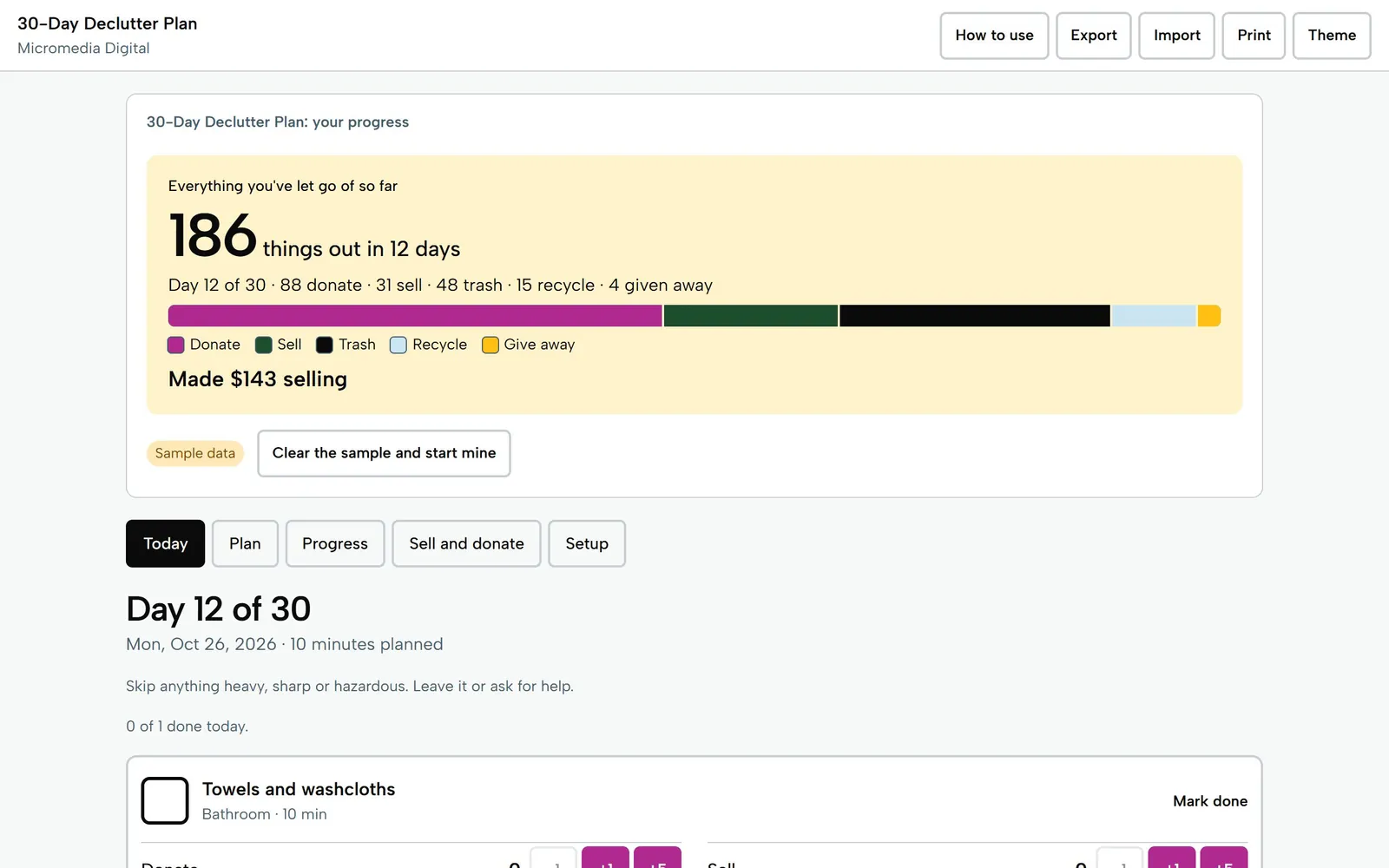Click the Sample data badge
The image size is (1389, 868).
coord(195,453)
